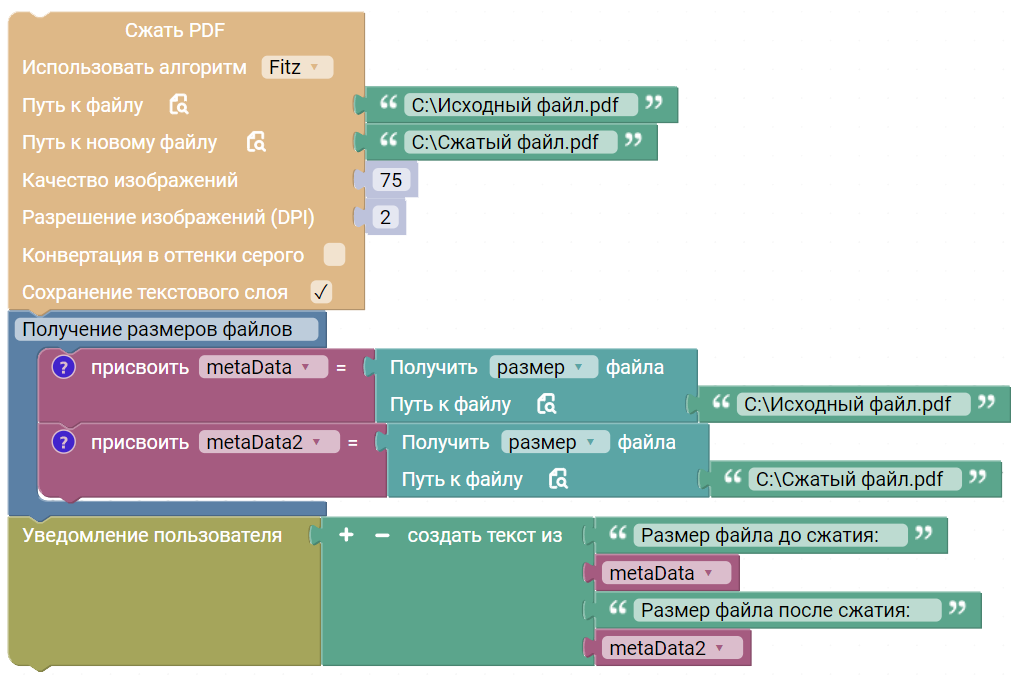Edit the 'Размер файла до сжатия:' text field
This screenshot has width=1019, height=676.
pyautogui.click(x=770, y=536)
